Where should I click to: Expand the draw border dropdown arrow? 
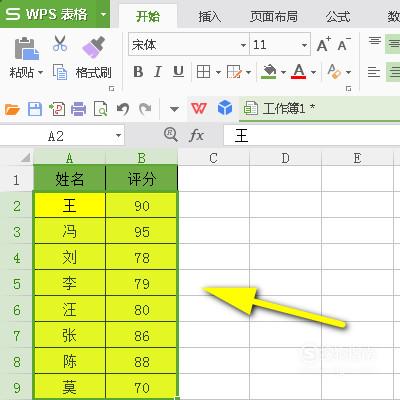pos(248,72)
